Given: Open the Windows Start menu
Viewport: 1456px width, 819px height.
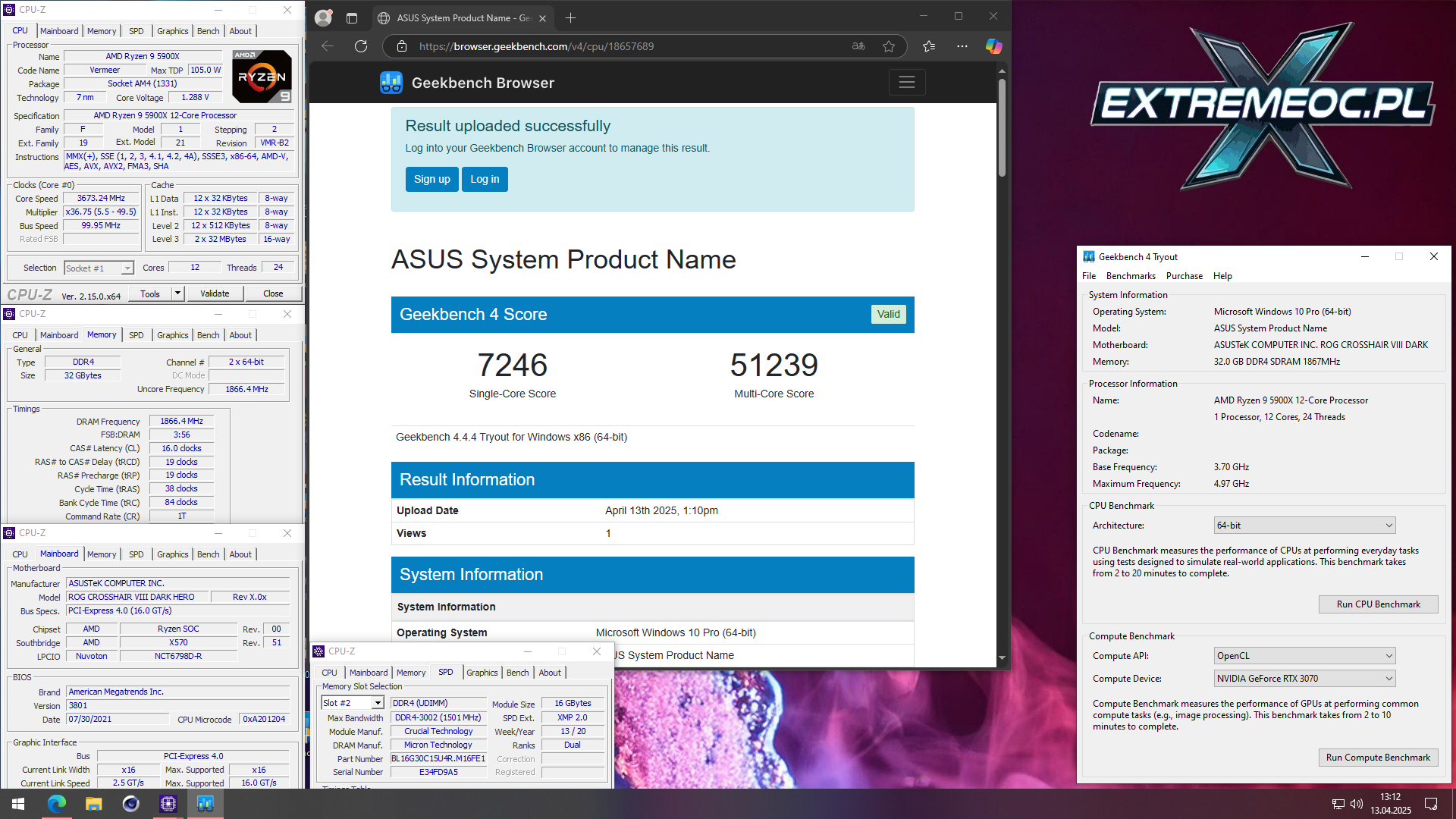Looking at the screenshot, I should coord(18,804).
